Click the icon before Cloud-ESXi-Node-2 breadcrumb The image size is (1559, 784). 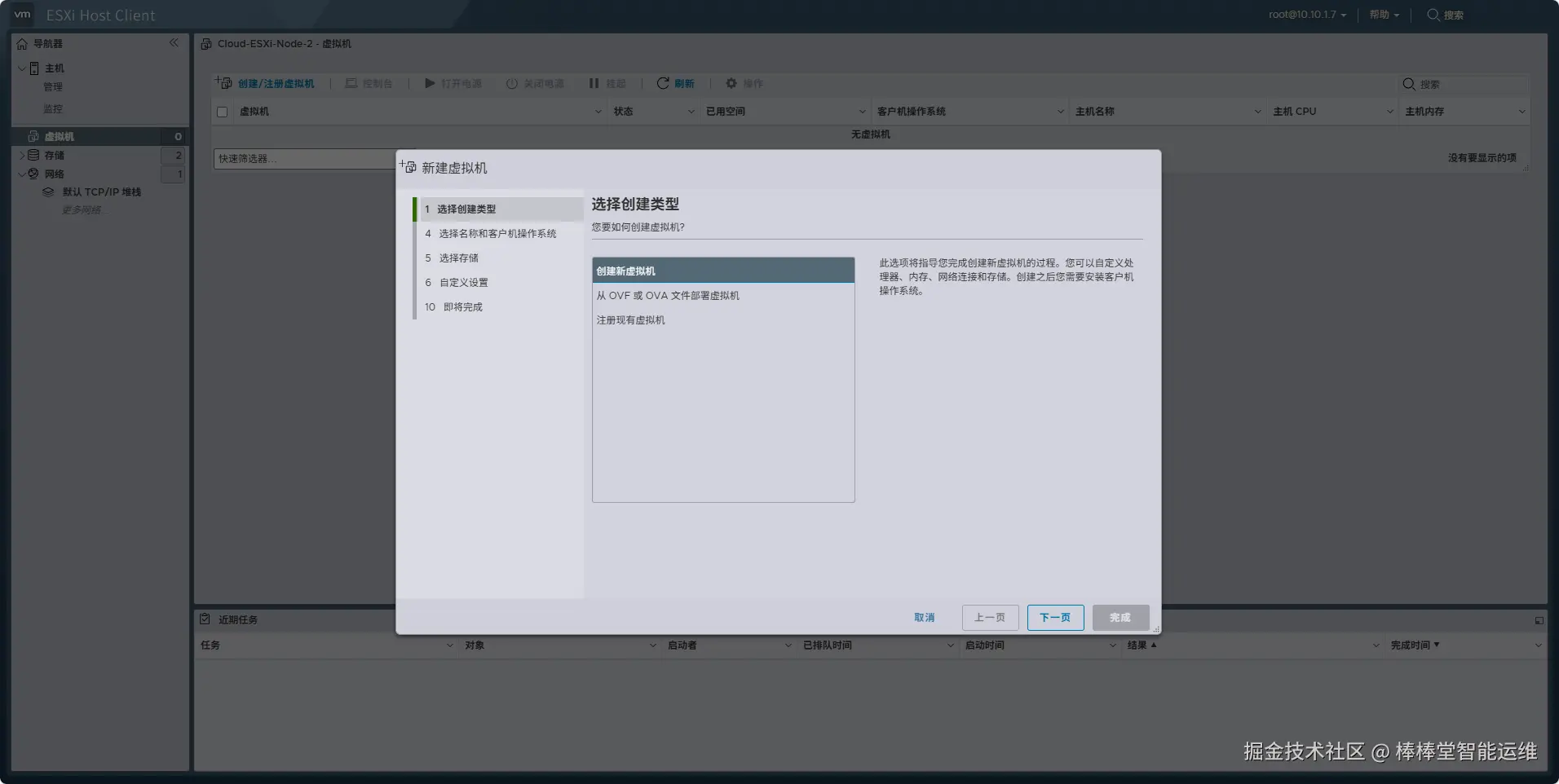(x=206, y=44)
